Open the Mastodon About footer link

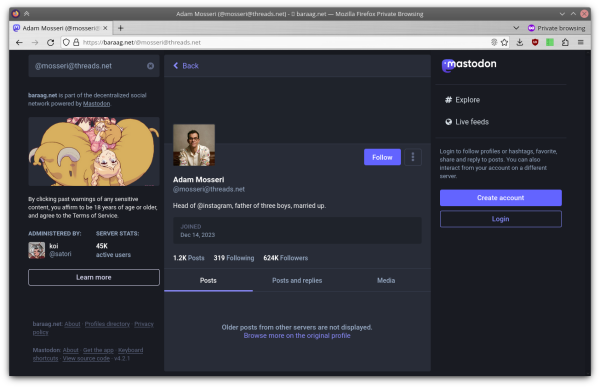[70, 350]
